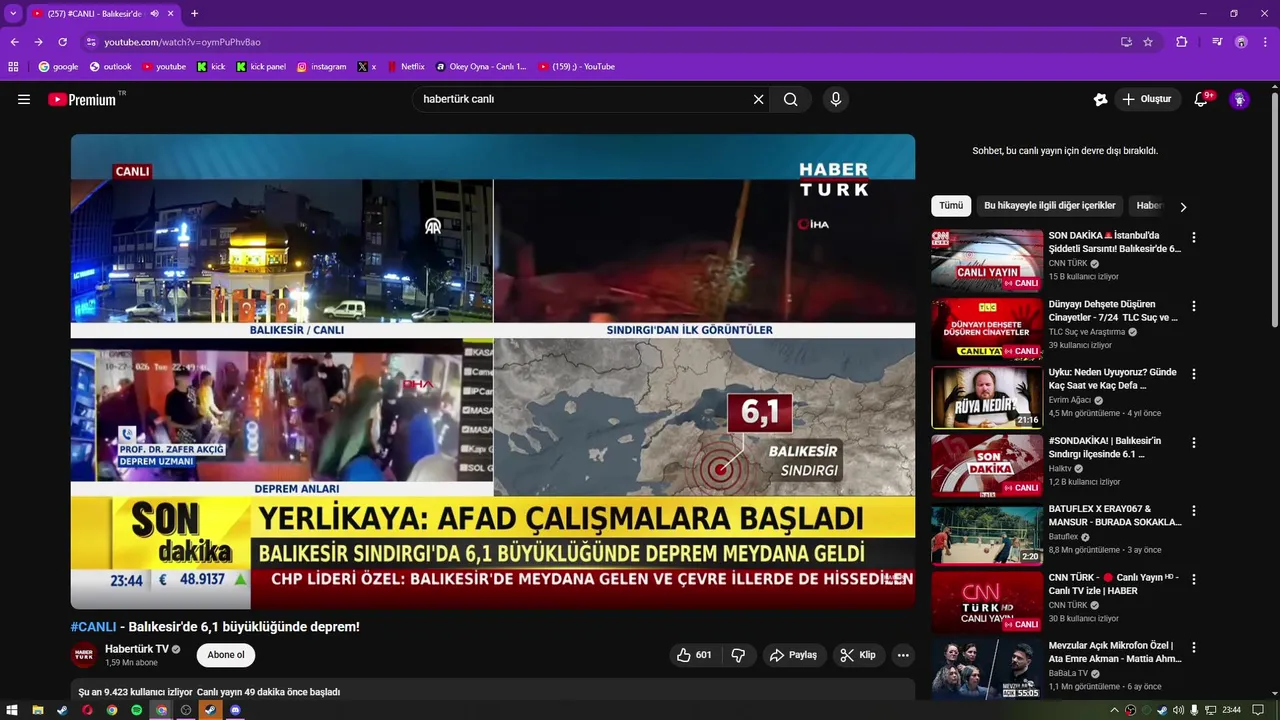Open the YouTube account avatar menu

(1239, 99)
